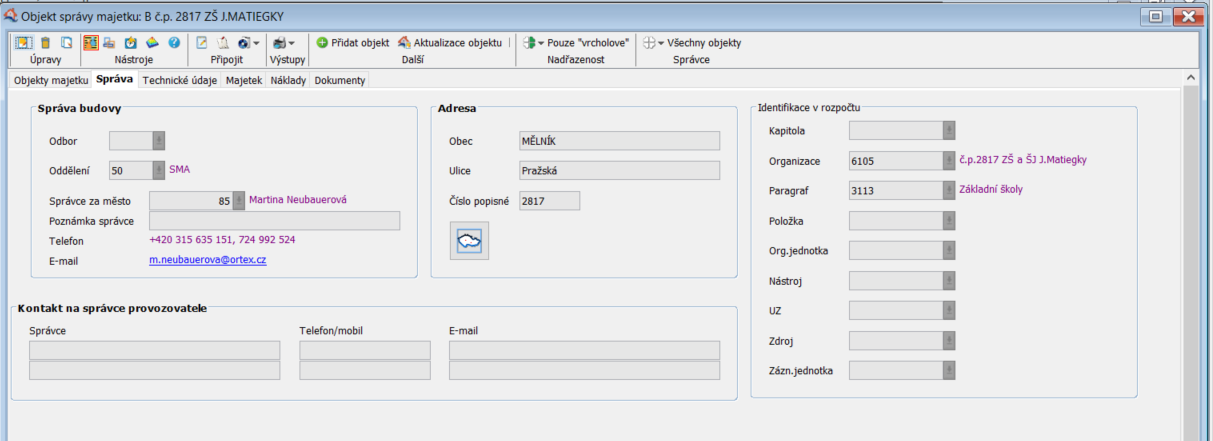Click the Výstupy printer output icon
Image resolution: width=1213 pixels, height=441 pixels.
coord(280,43)
